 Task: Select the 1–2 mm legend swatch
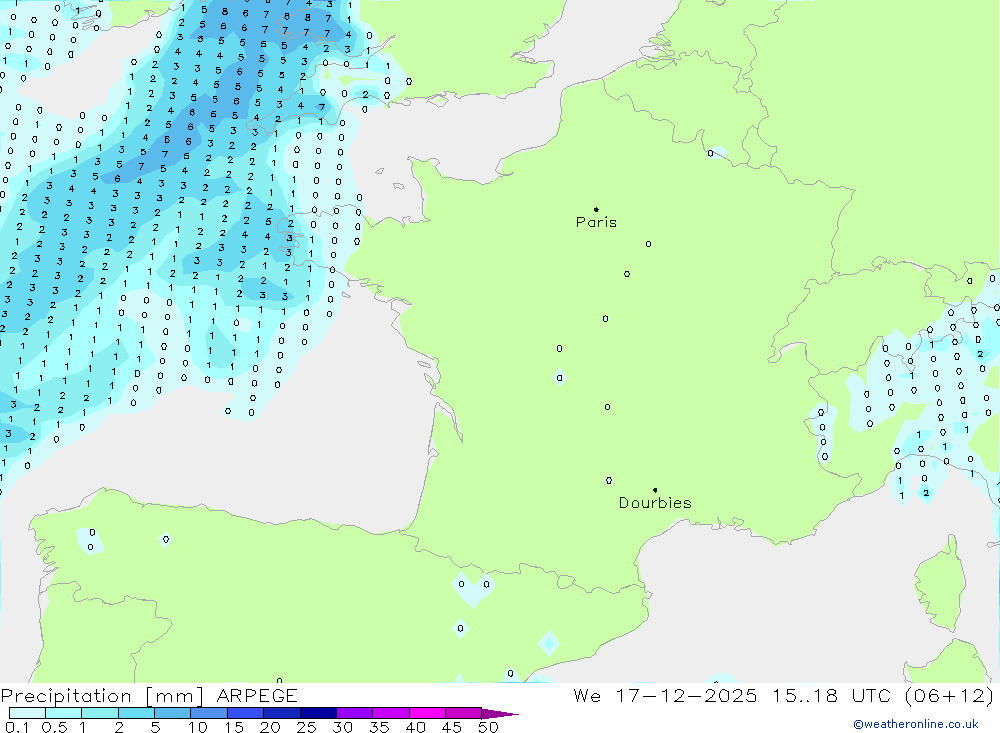pyautogui.click(x=100, y=713)
